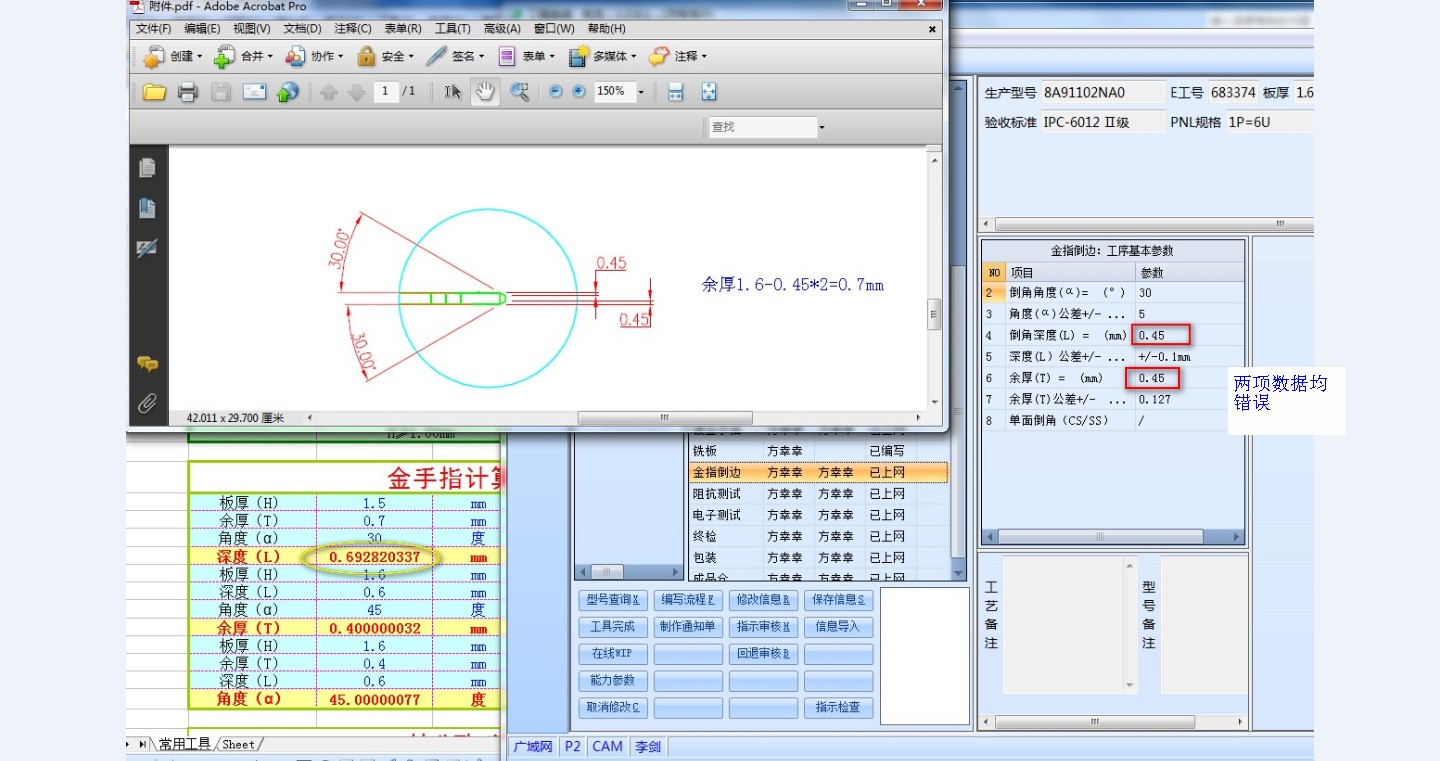Select the 金指倒边 process row

pyautogui.click(x=818, y=472)
